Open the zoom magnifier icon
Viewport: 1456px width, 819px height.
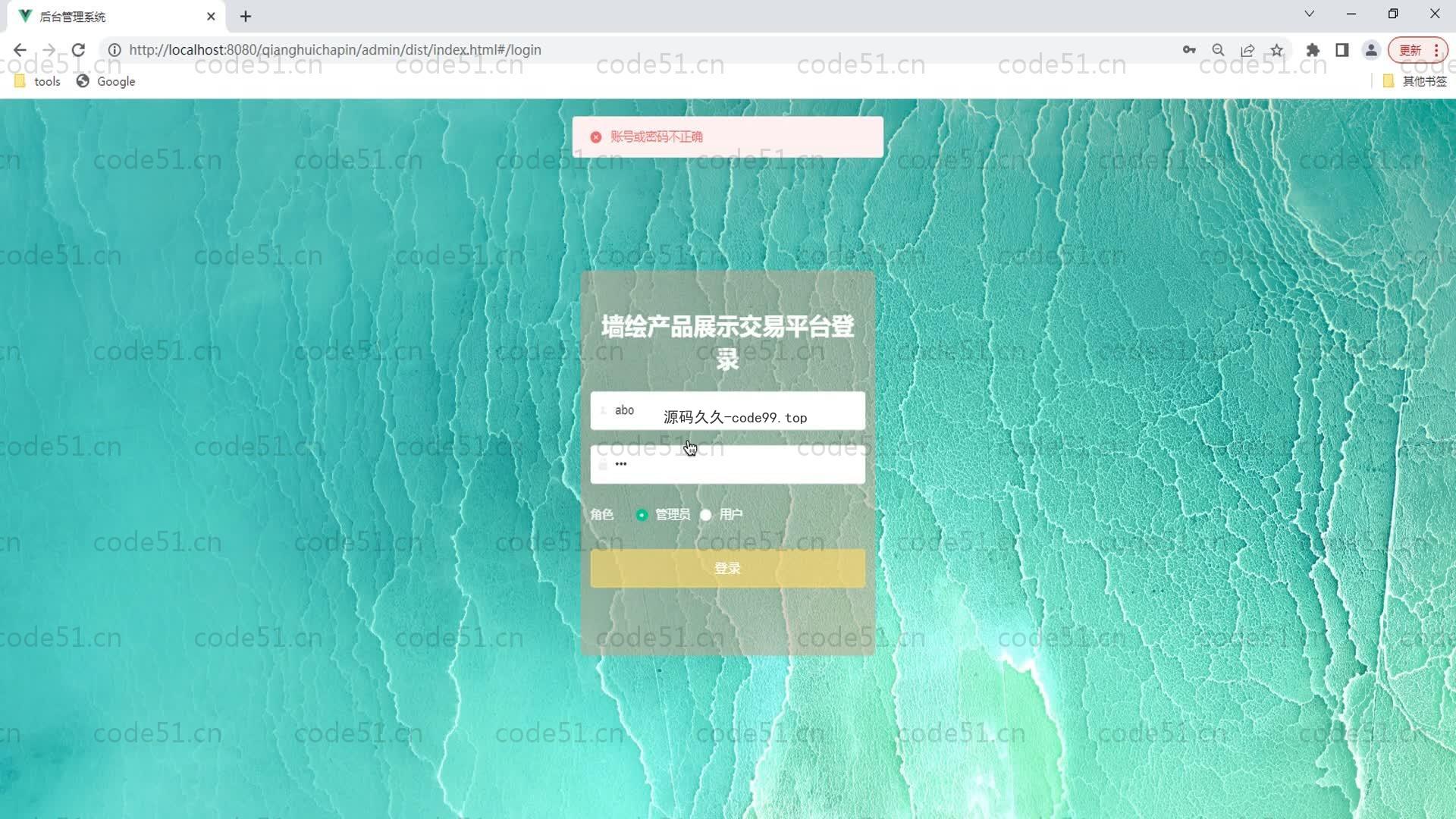pyautogui.click(x=1218, y=50)
